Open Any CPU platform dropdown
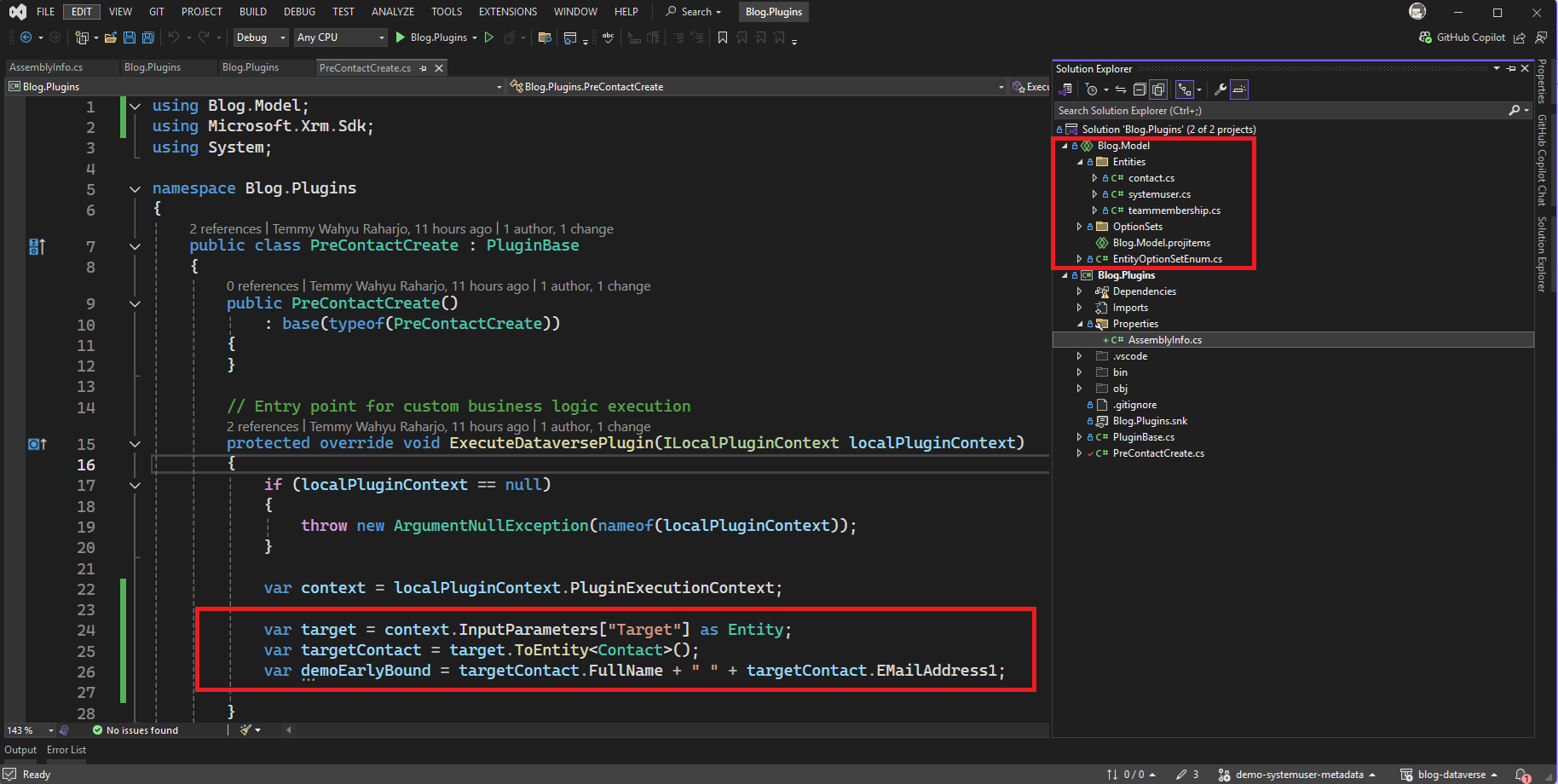This screenshot has height=784, width=1558. [x=341, y=37]
